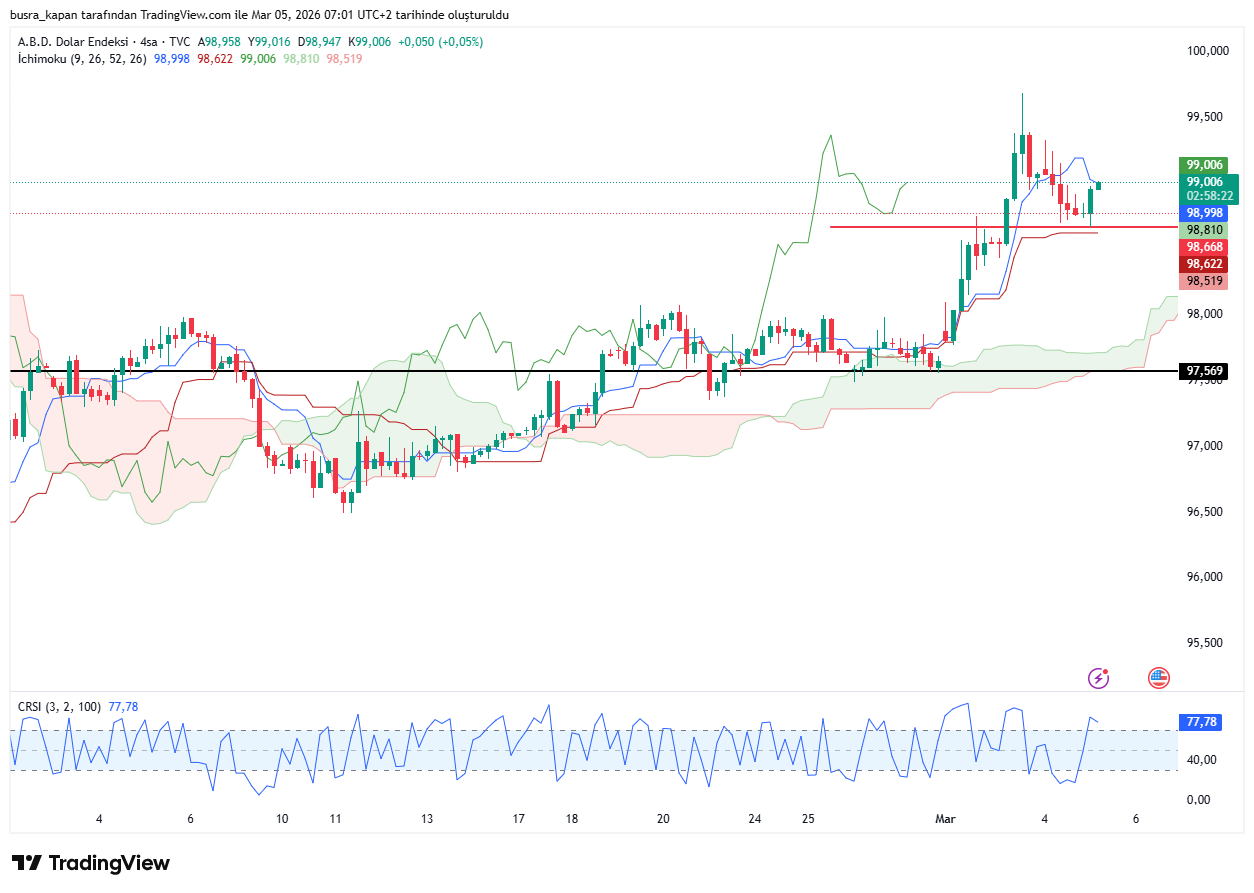Image resolution: width=1254 pixels, height=893 pixels.
Task: Click the purple lightning bolt event icon
Action: coord(1099,678)
